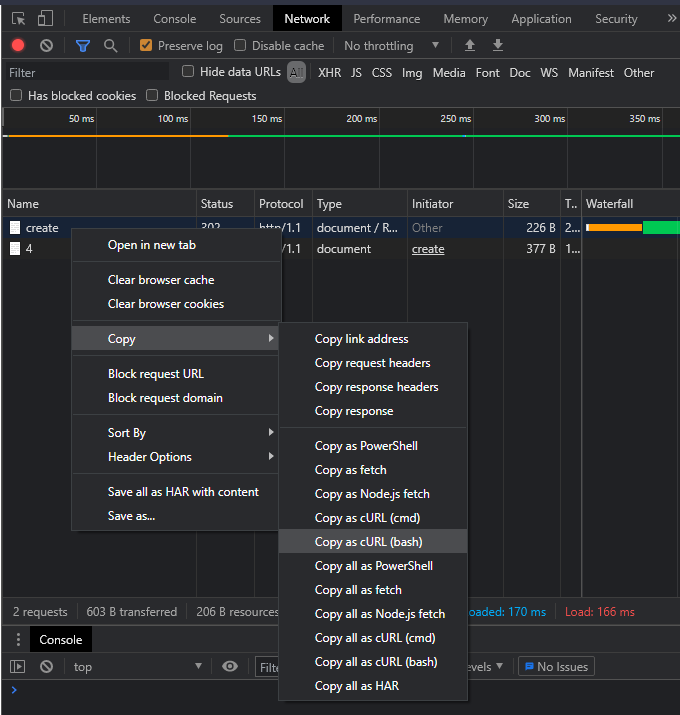Export HAR file with download icon
Viewport: 680px width, 715px height.
pos(498,45)
